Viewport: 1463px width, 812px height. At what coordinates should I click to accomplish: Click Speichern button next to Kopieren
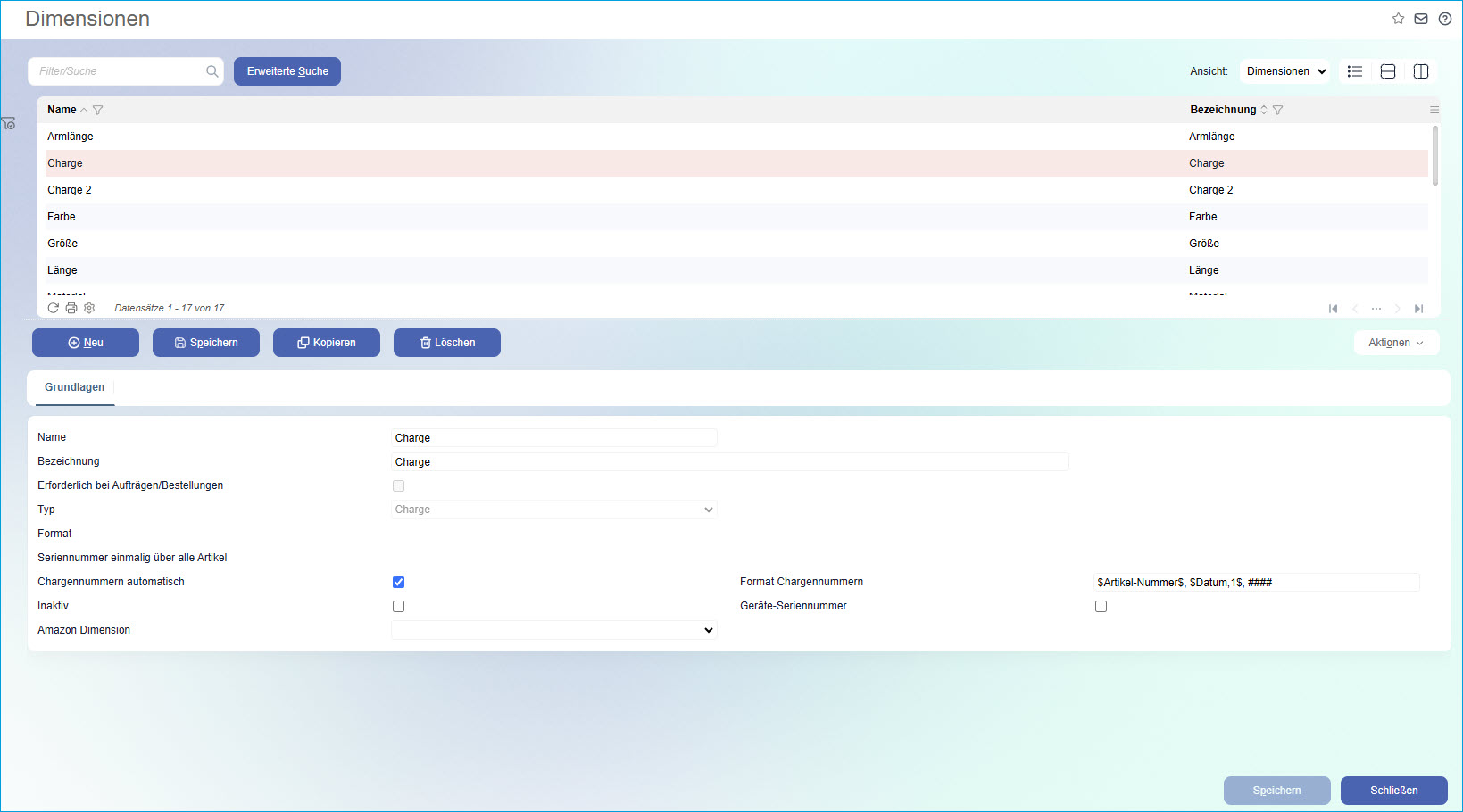point(206,343)
